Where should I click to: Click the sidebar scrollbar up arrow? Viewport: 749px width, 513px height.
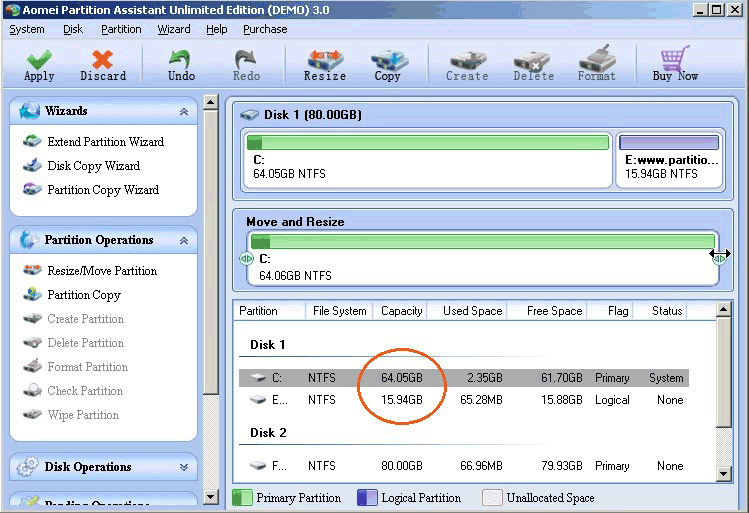point(211,102)
